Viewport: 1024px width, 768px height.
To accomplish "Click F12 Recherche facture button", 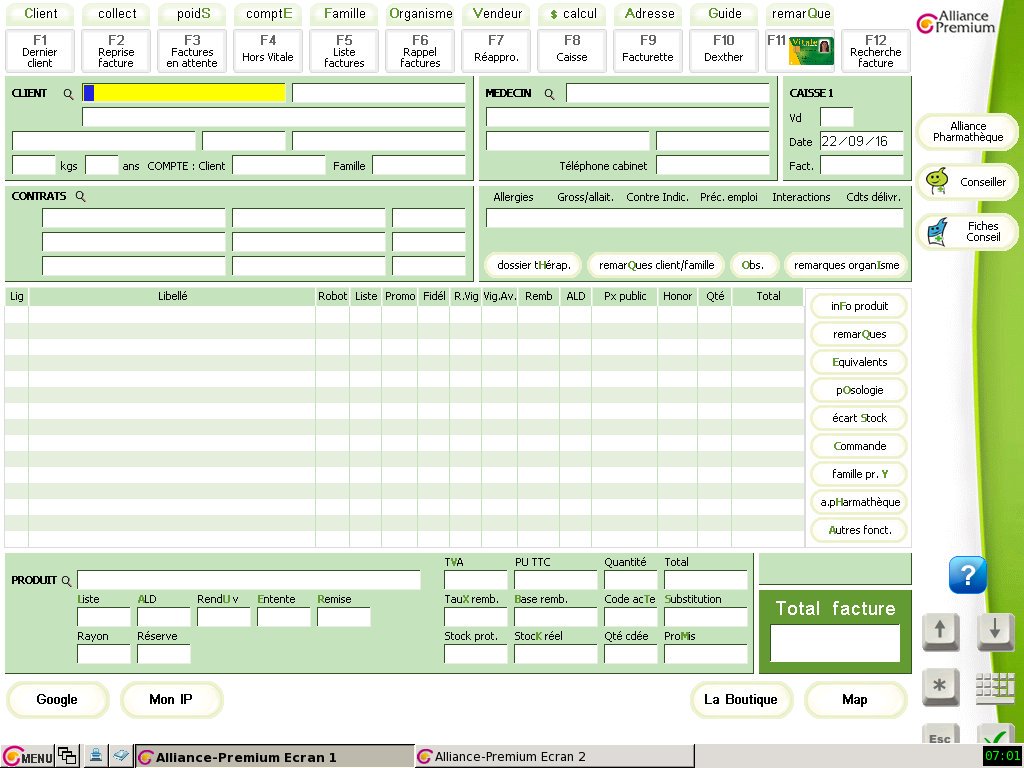I will click(x=876, y=51).
